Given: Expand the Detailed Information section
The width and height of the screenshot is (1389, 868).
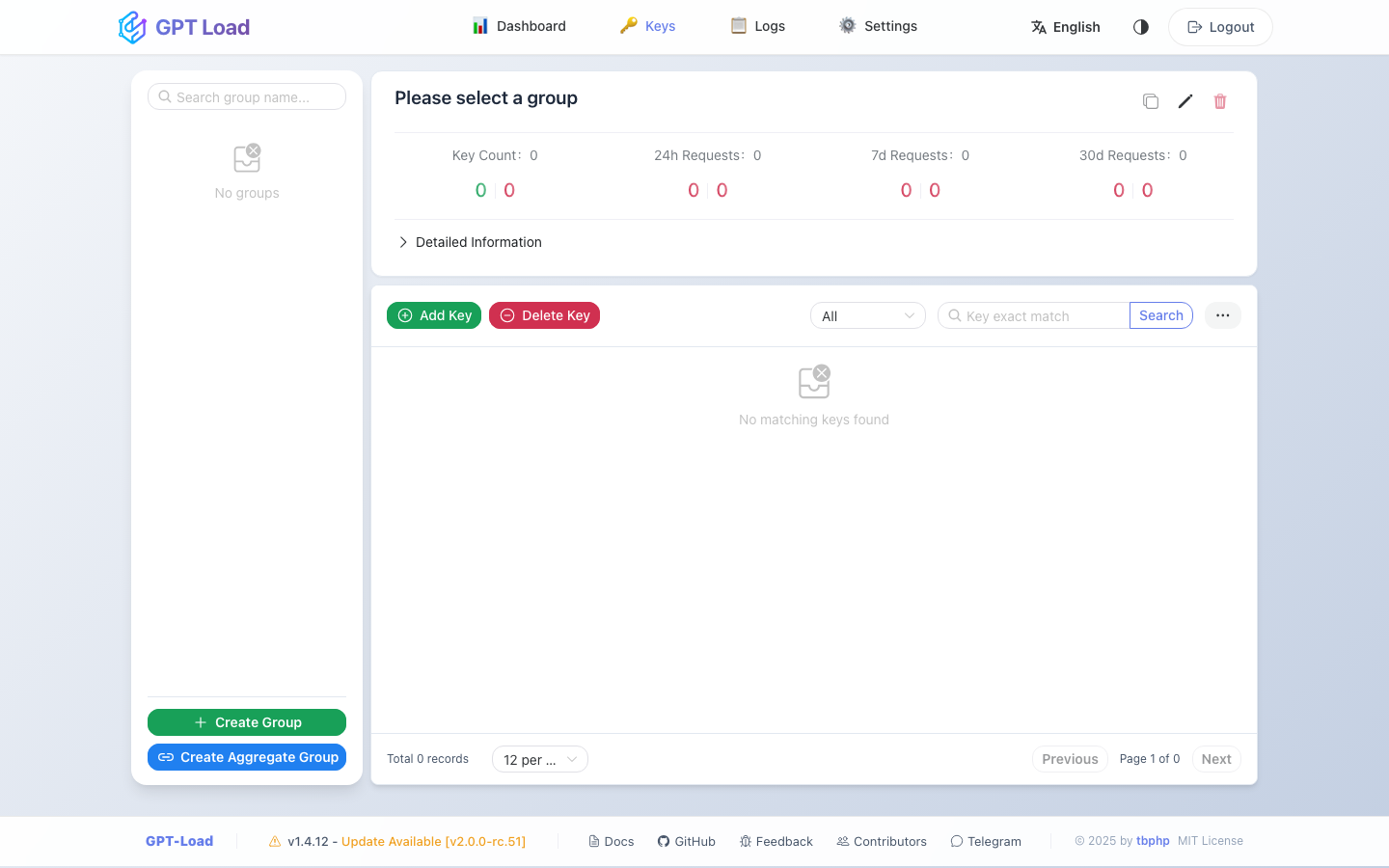Looking at the screenshot, I should coord(470,242).
